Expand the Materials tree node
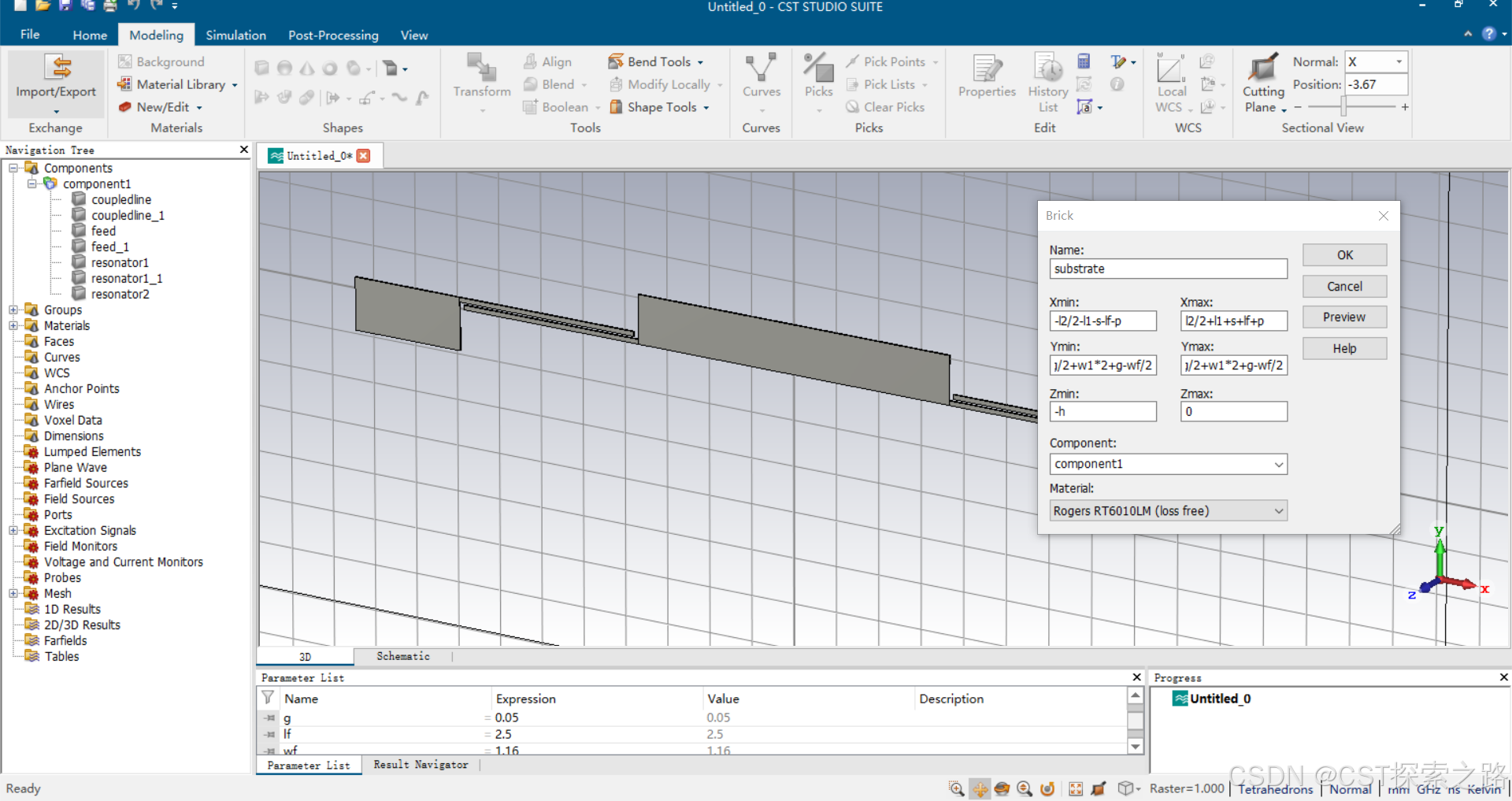The image size is (1512, 801). pos(13,325)
